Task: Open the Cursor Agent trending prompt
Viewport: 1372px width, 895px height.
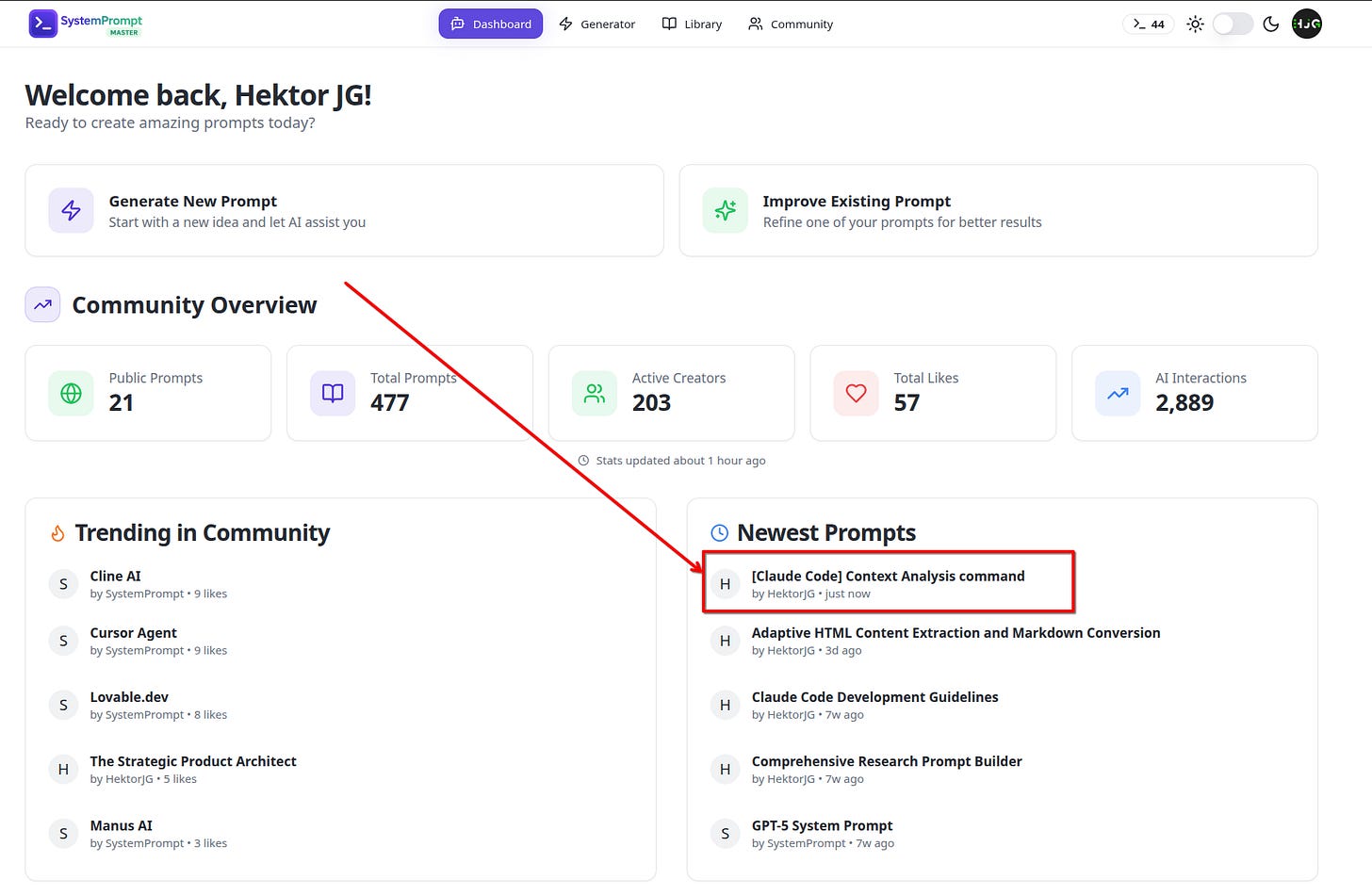Action: tap(340, 641)
